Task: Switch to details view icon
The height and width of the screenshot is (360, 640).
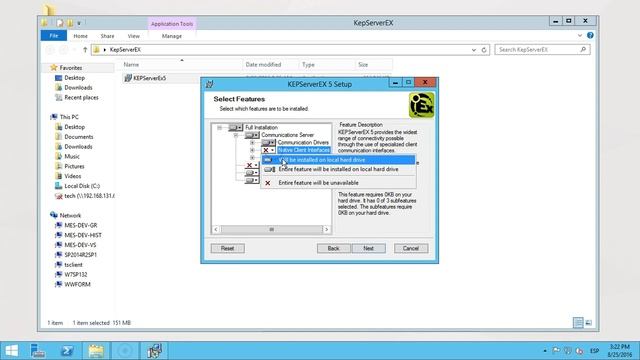Action: tap(578, 323)
